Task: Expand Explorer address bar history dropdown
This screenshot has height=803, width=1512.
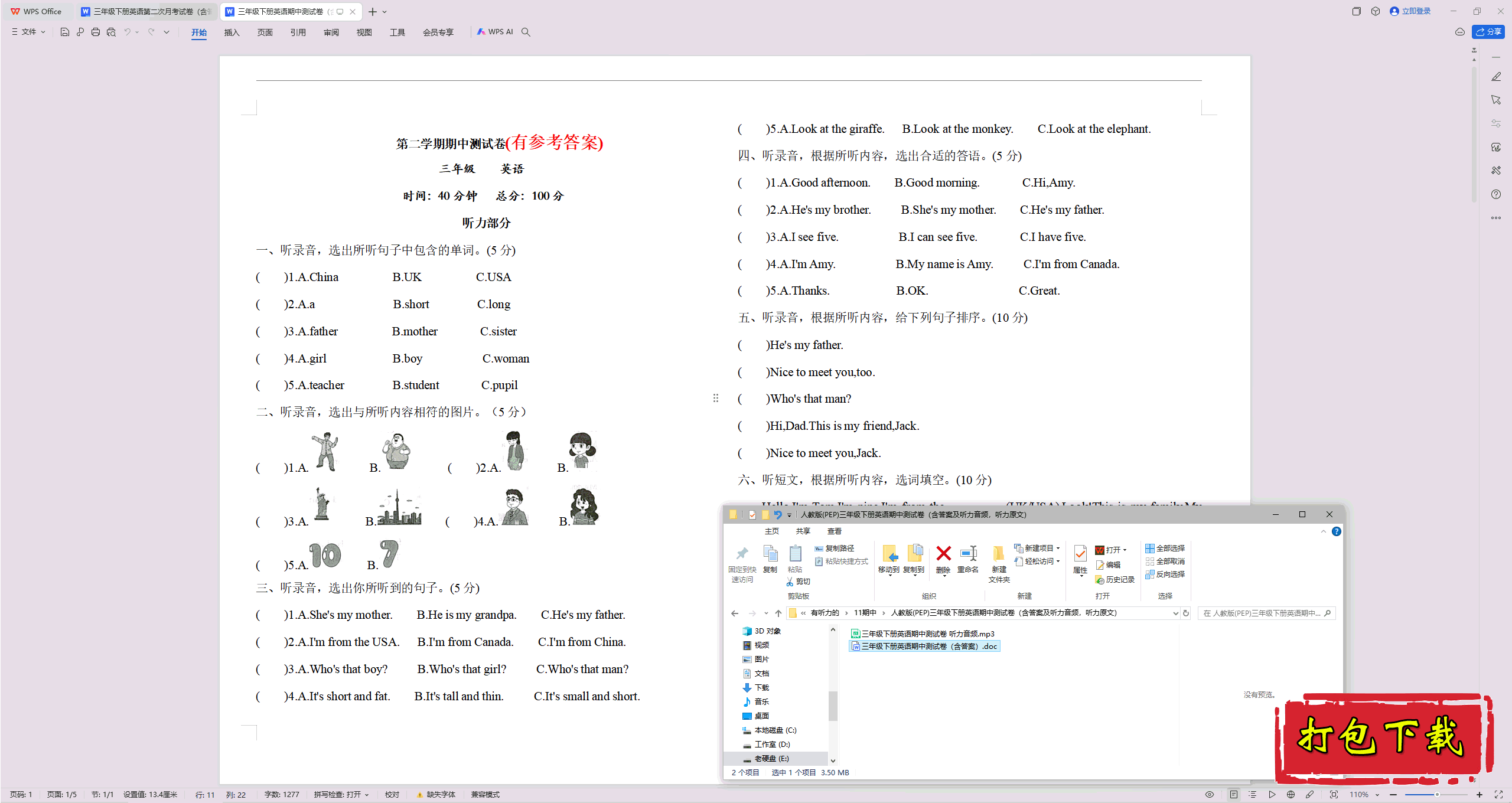Action: coord(1175,613)
